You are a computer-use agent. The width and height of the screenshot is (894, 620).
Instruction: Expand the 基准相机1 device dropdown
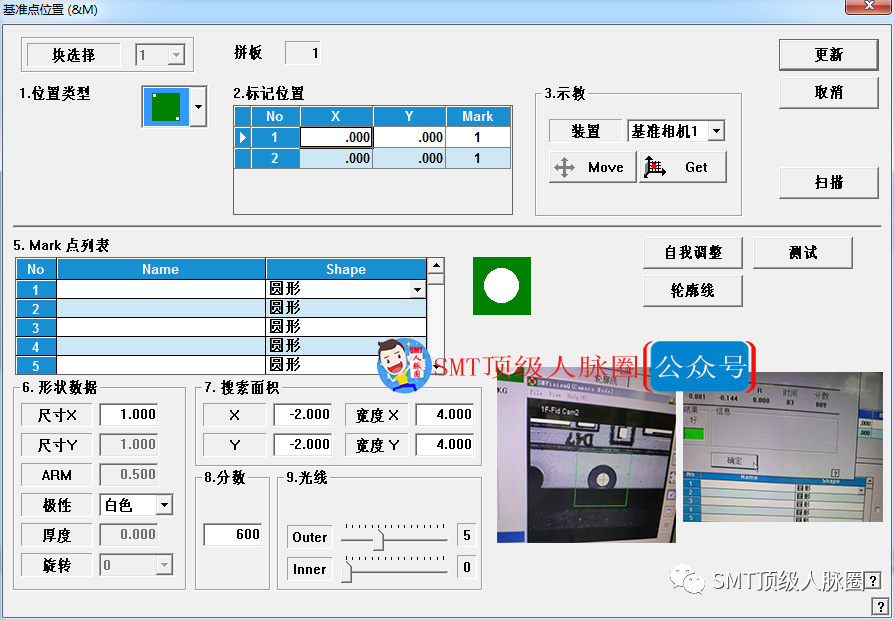tap(715, 131)
